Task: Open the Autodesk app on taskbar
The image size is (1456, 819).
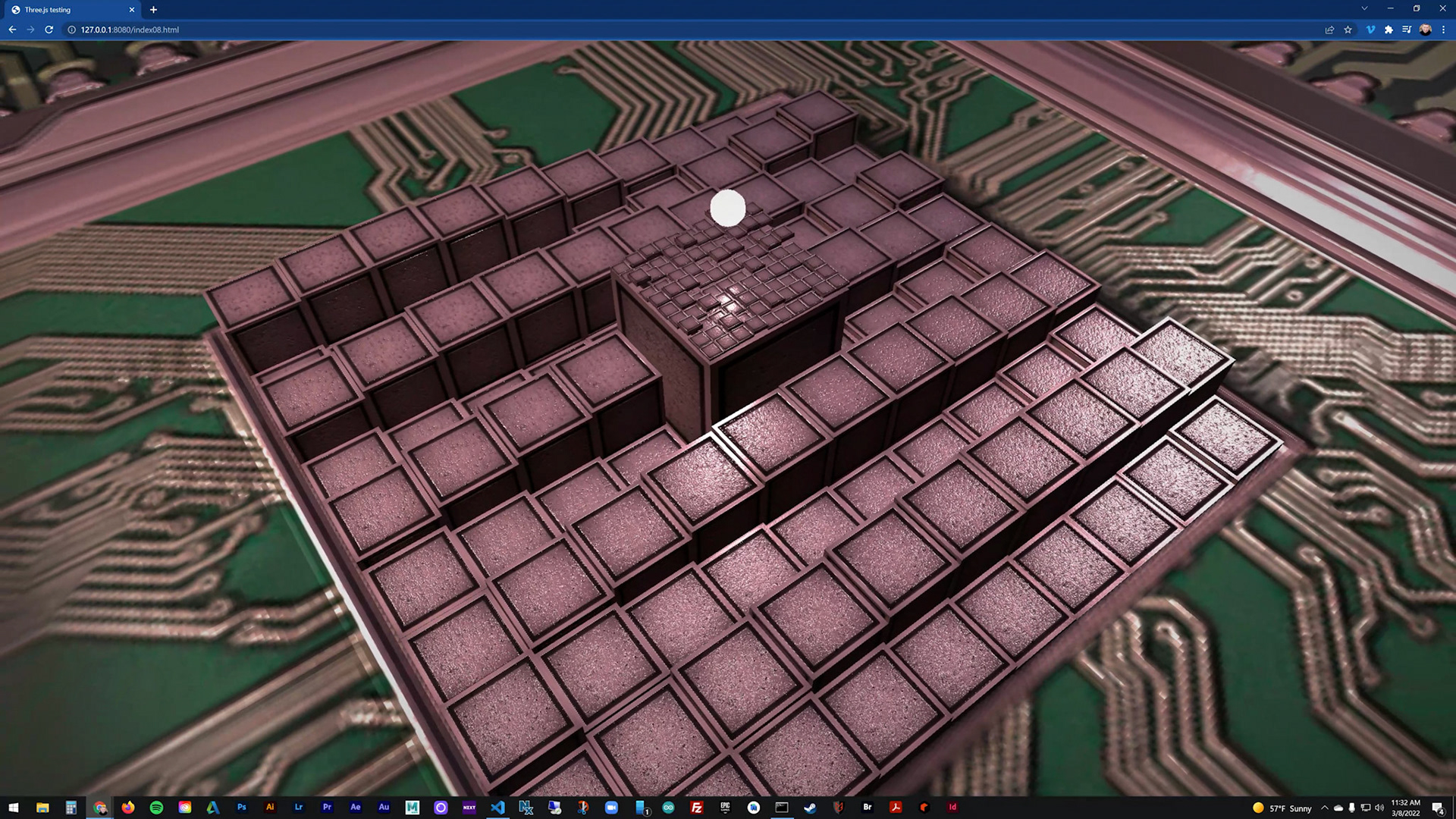Action: [x=213, y=807]
